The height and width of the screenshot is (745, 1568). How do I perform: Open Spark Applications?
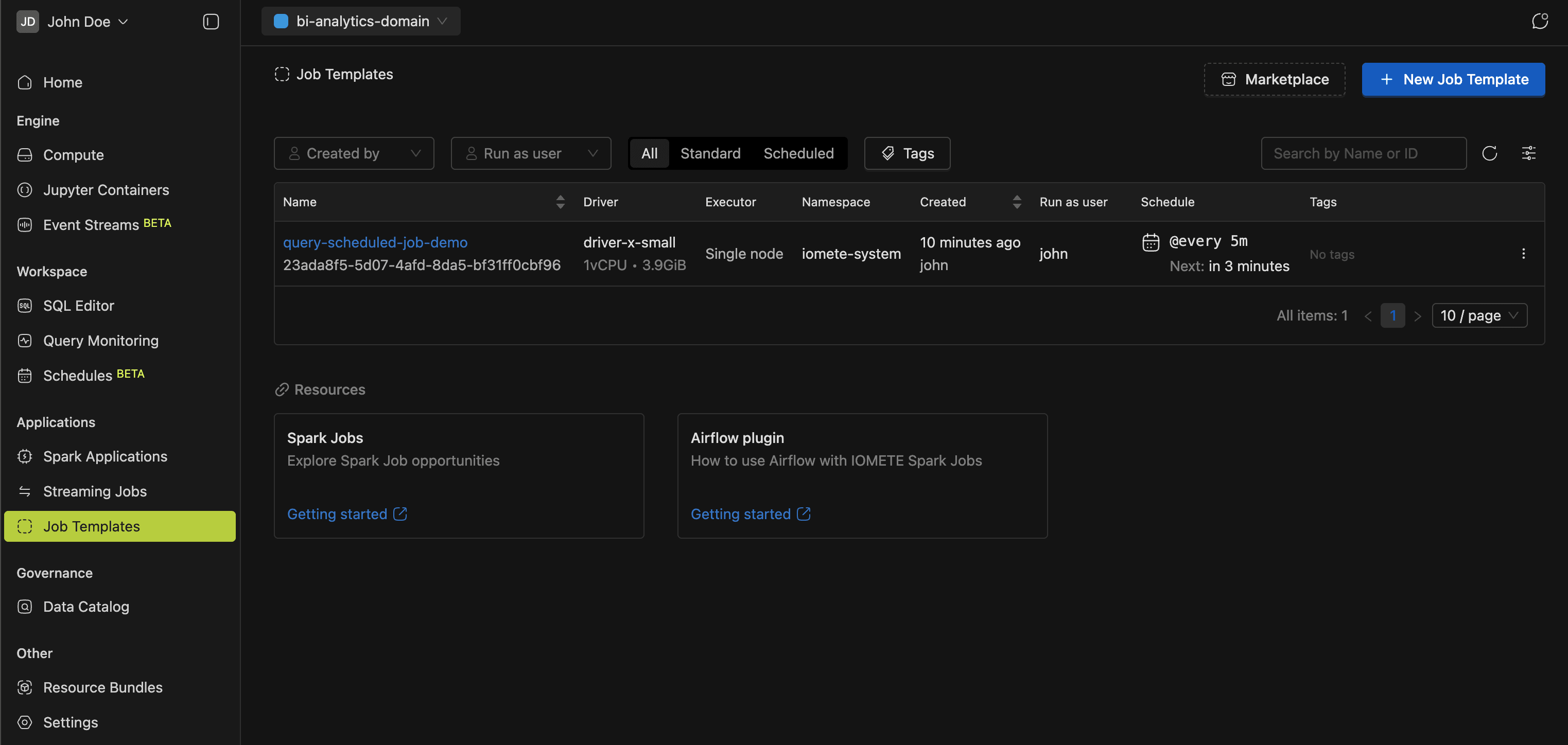coord(104,456)
